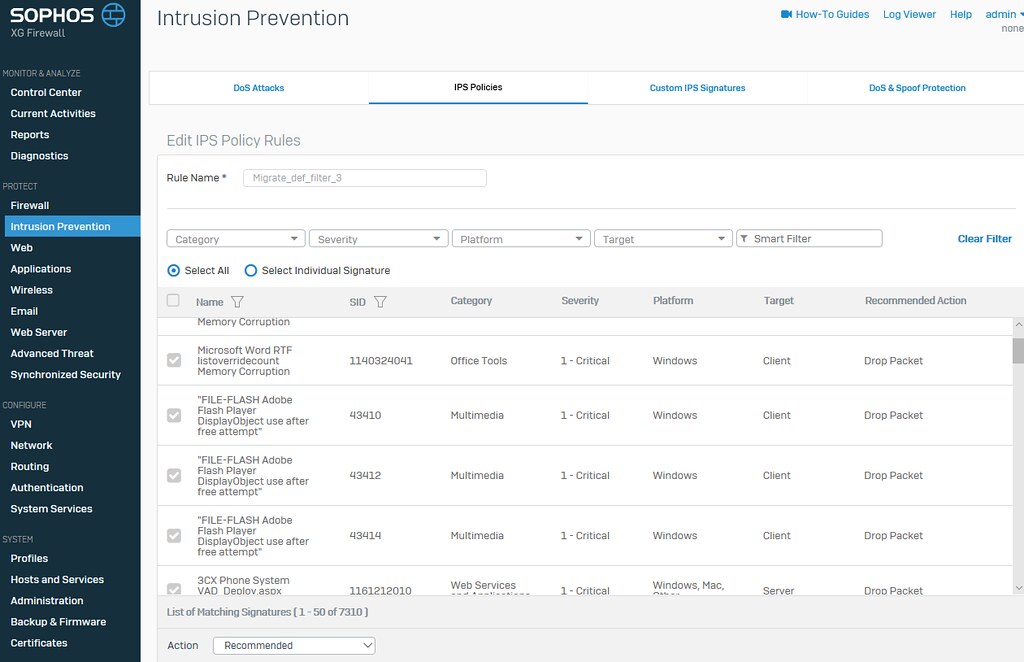Click the How-To Guides video camera icon
Viewport: 1024px width, 662px height.
[786, 14]
